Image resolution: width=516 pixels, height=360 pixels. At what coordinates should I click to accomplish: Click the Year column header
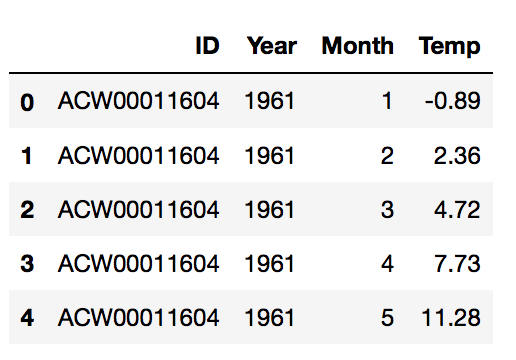pos(272,46)
